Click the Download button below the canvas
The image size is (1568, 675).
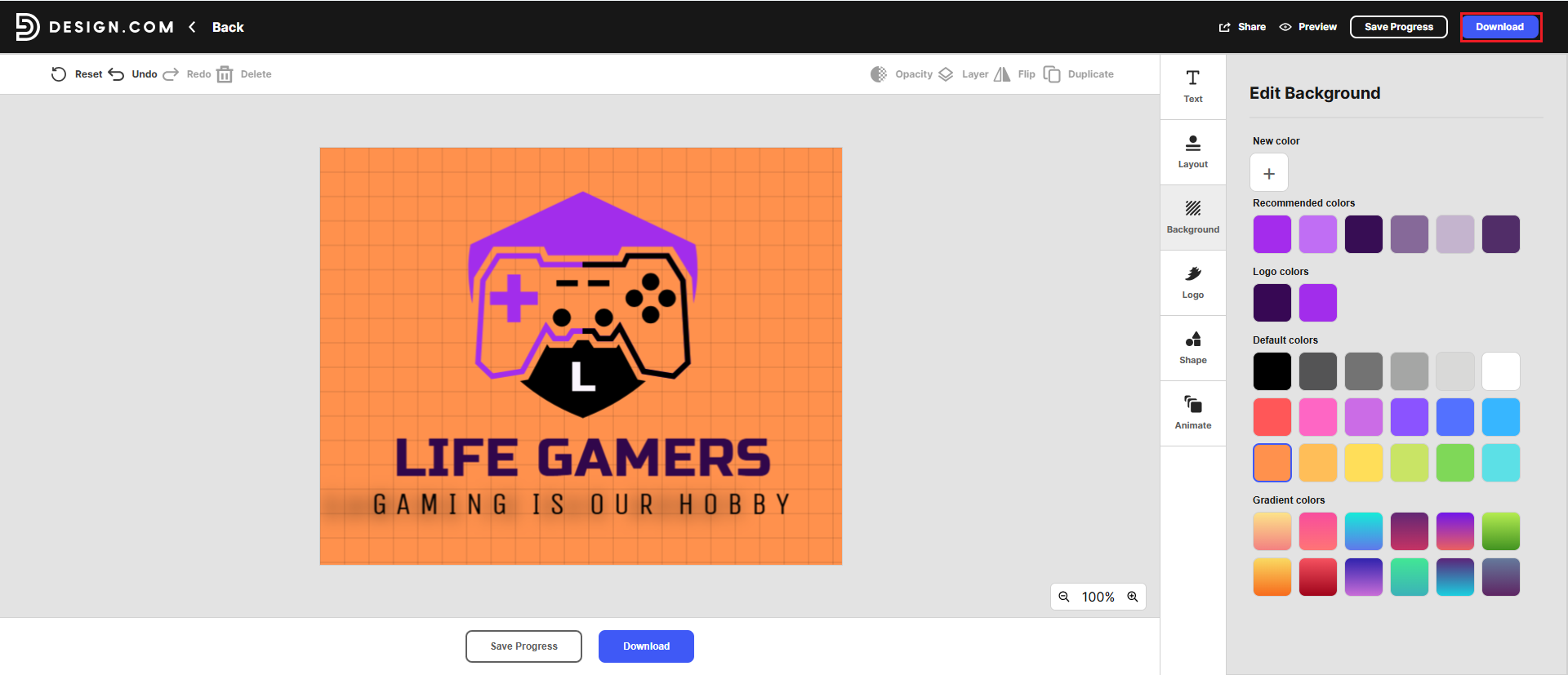[646, 646]
